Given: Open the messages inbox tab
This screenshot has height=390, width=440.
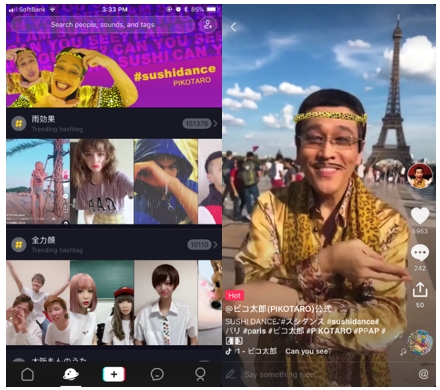Looking at the screenshot, I should pyautogui.click(x=157, y=374).
